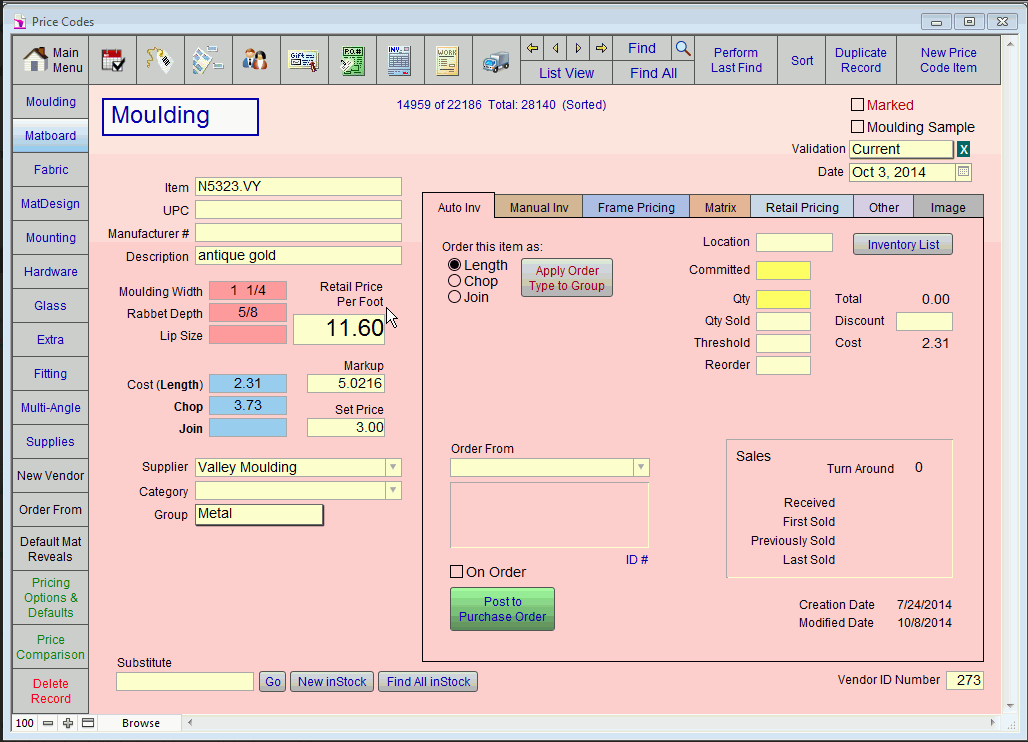Open the customers toolbar icon
This screenshot has width=1028, height=742.
click(256, 59)
